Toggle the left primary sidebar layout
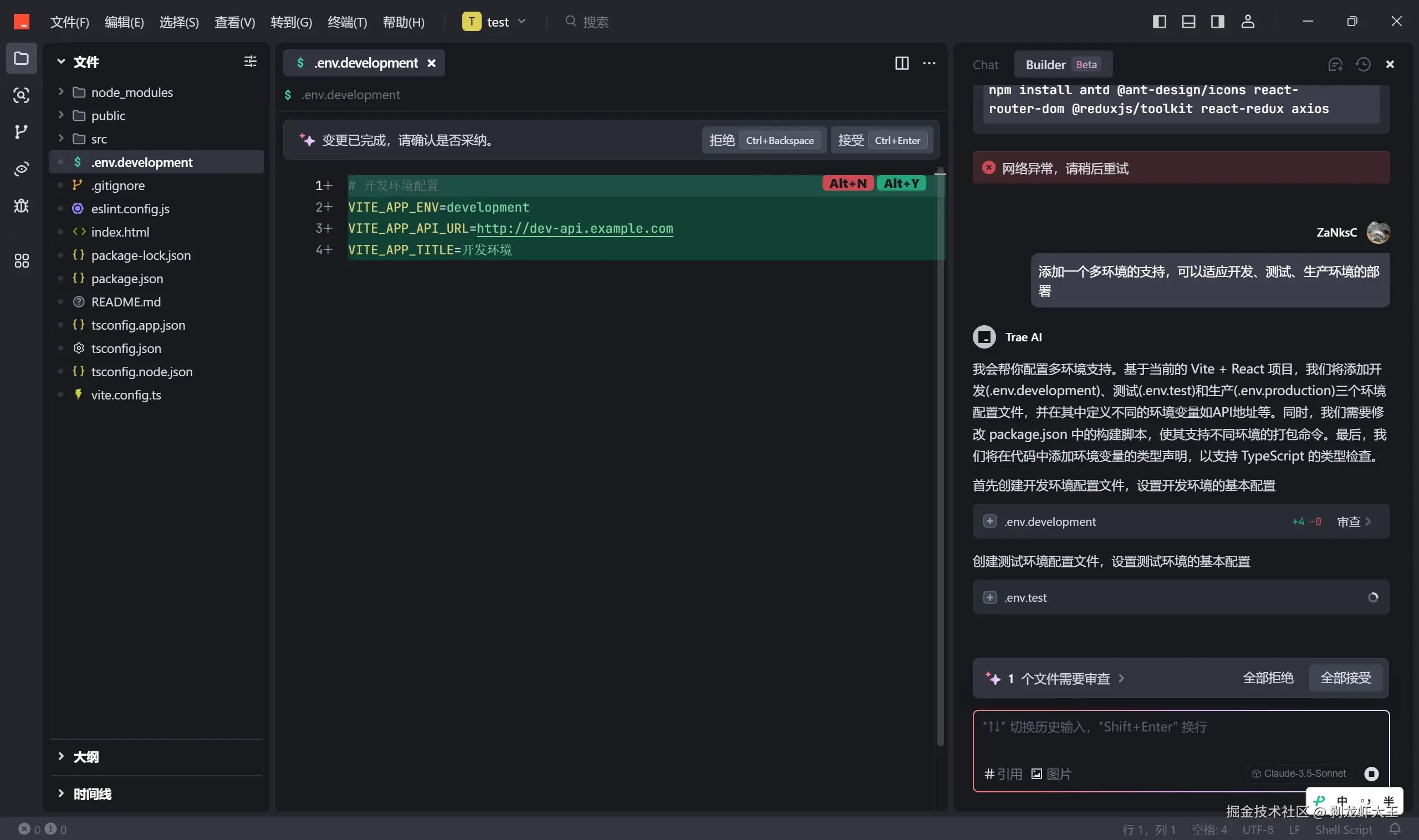Viewport: 1419px width, 840px height. [1159, 22]
